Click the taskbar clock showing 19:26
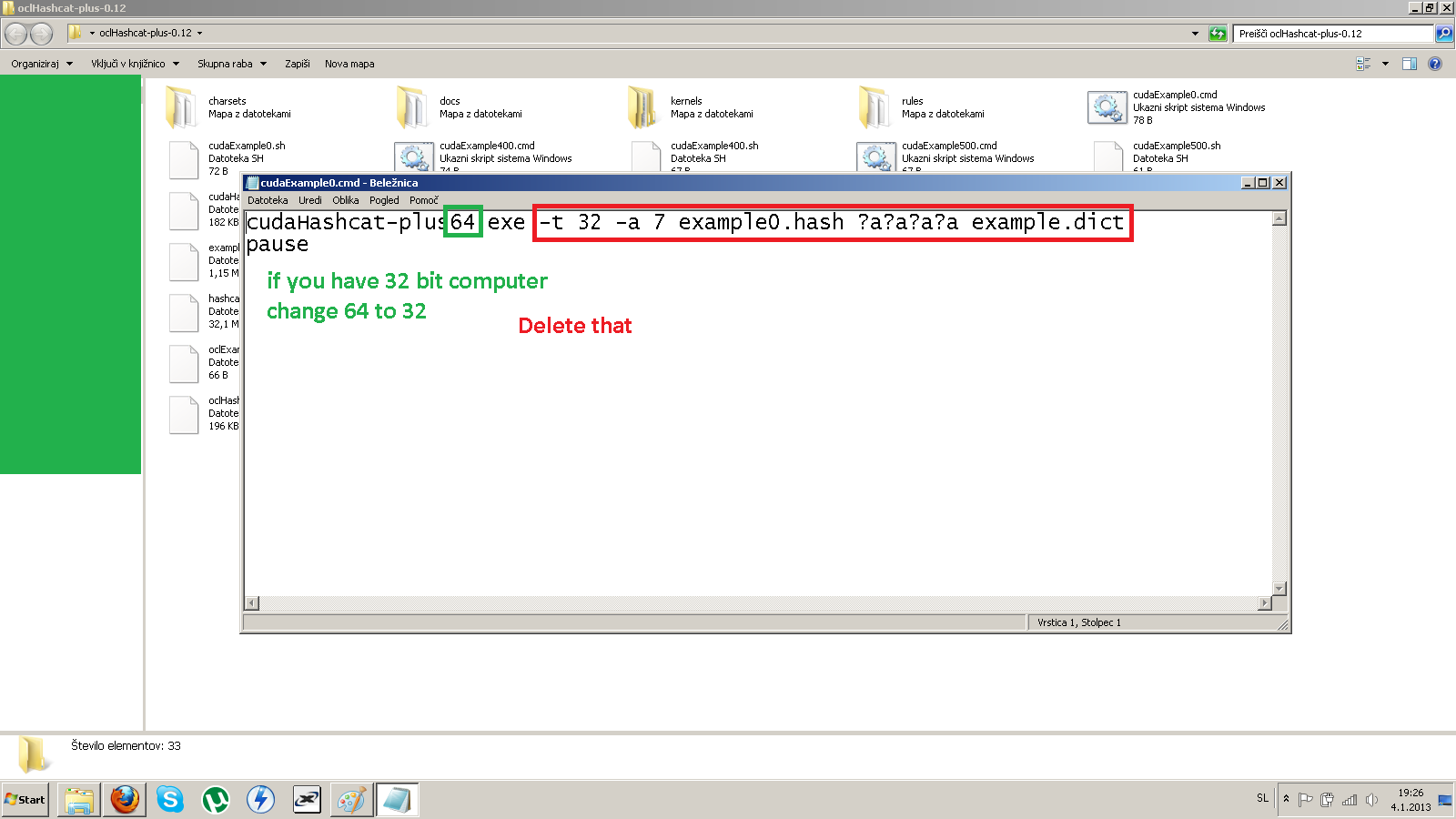The width and height of the screenshot is (1456, 819). click(x=1410, y=794)
